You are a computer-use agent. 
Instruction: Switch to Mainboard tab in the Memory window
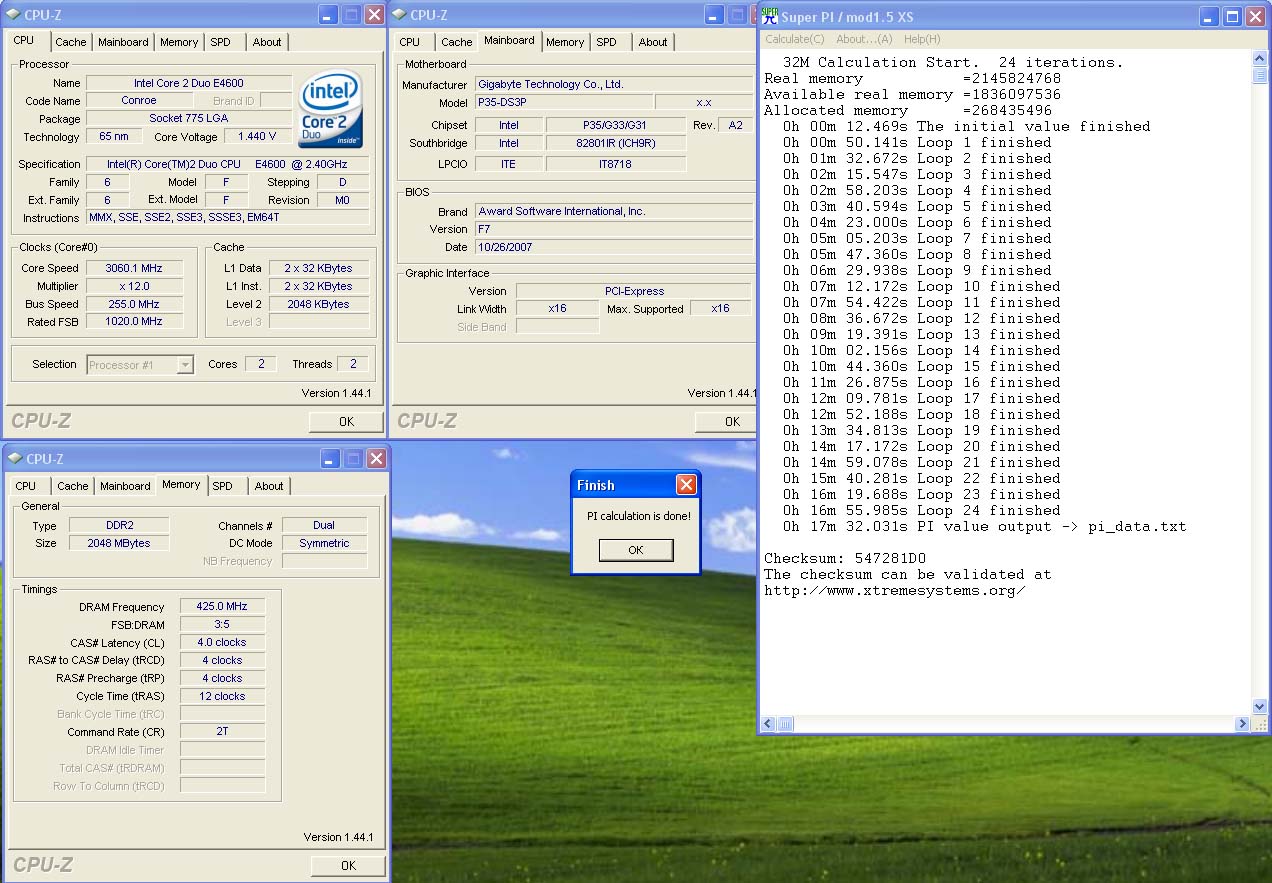click(x=125, y=486)
